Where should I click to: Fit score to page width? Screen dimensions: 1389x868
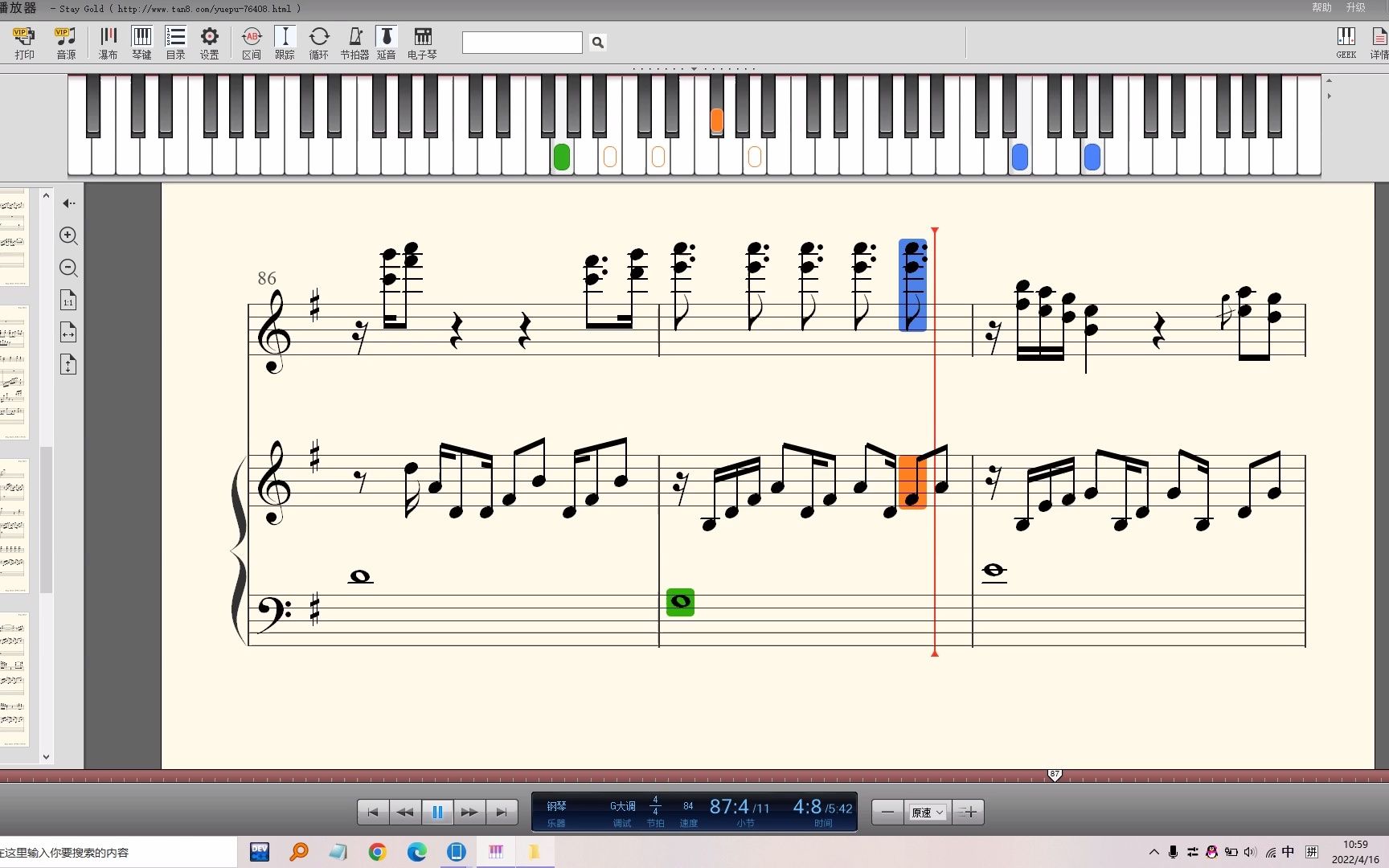pos(68,332)
